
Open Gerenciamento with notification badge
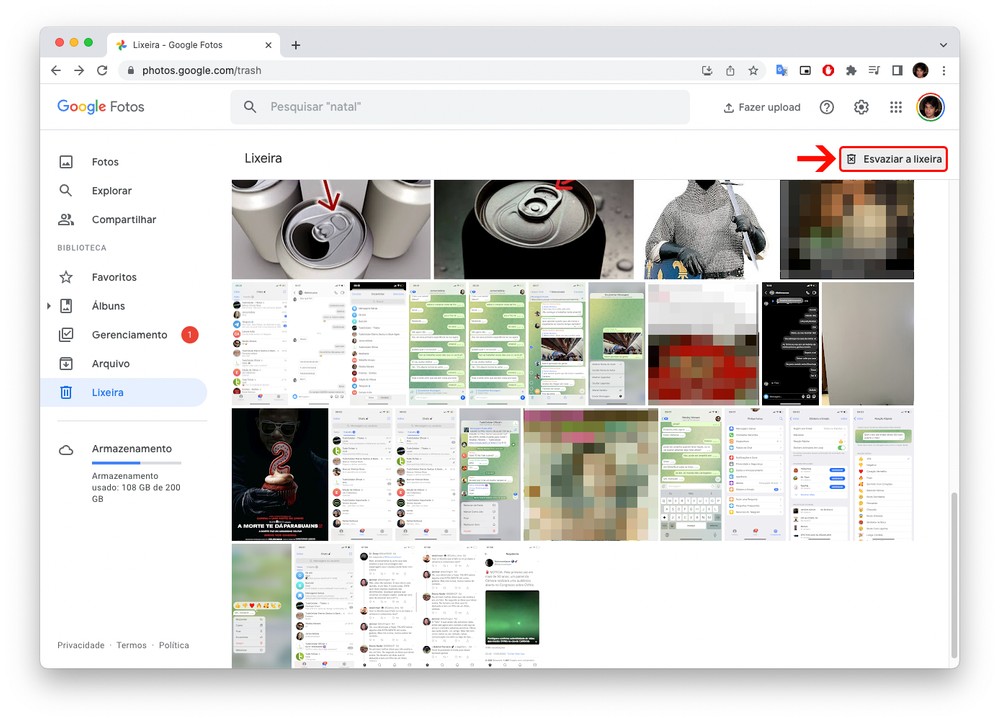click(129, 335)
